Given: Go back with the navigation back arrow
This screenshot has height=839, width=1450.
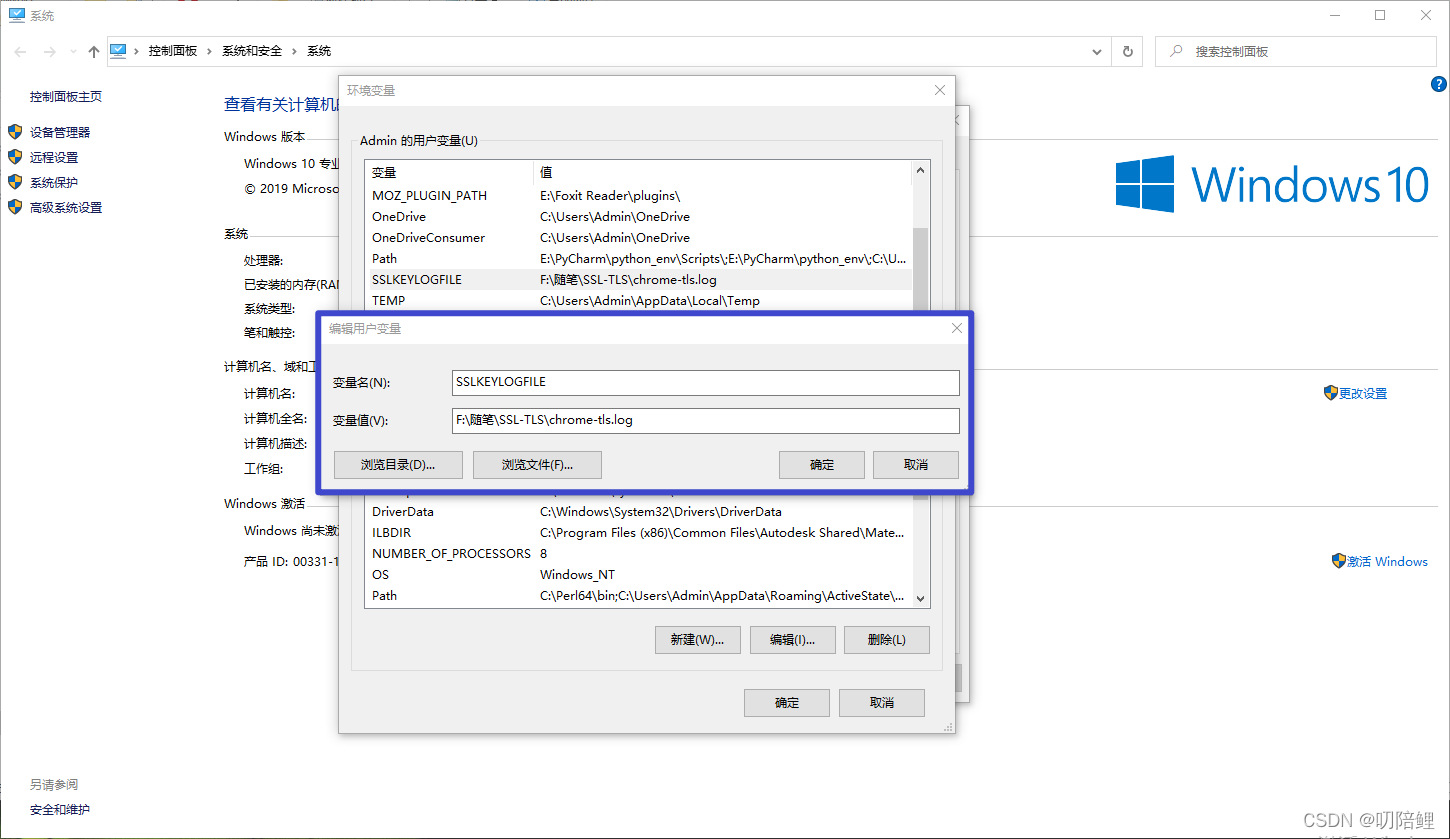Looking at the screenshot, I should (21, 51).
